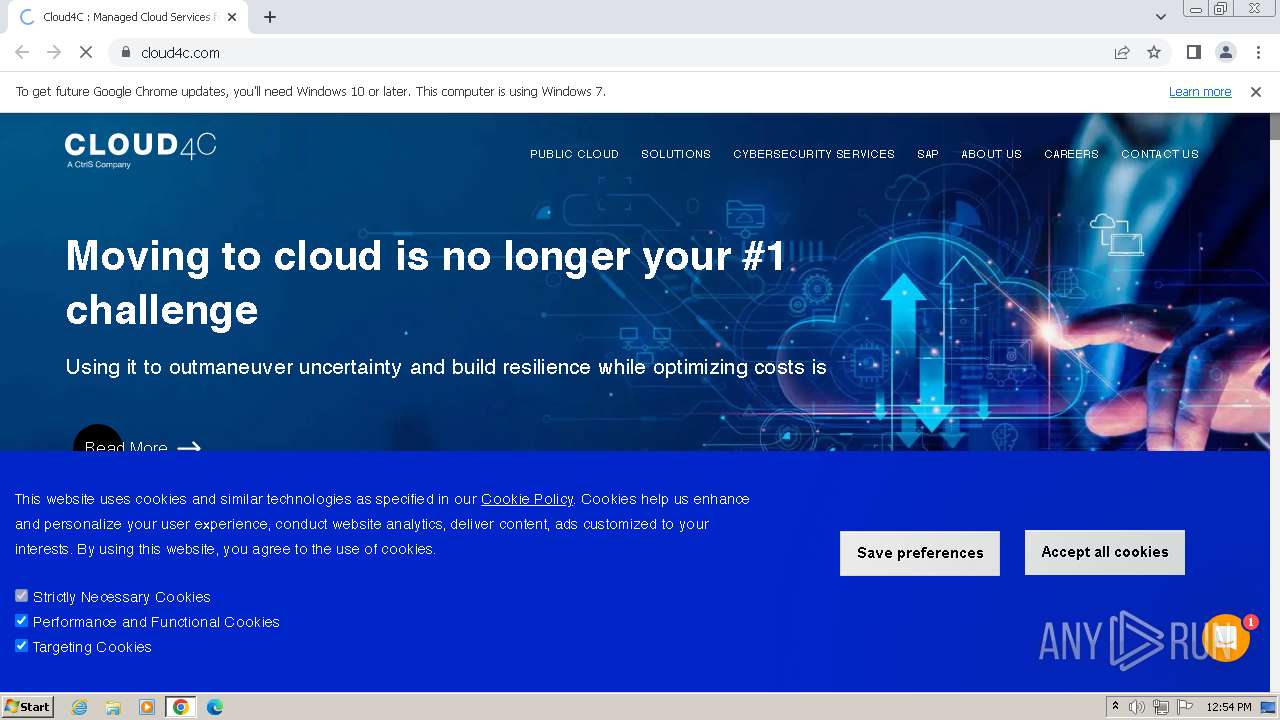Viewport: 1280px width, 720px height.
Task: Open the ABOUT US menu
Action: [x=991, y=154]
